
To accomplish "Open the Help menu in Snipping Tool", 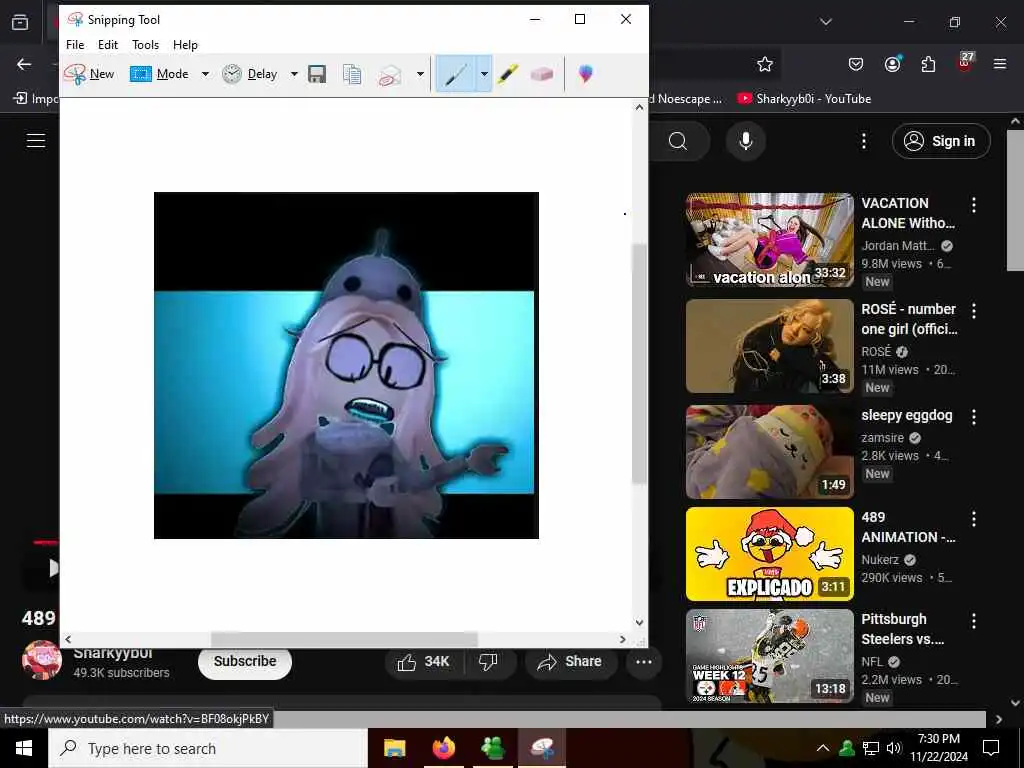I will tap(185, 44).
